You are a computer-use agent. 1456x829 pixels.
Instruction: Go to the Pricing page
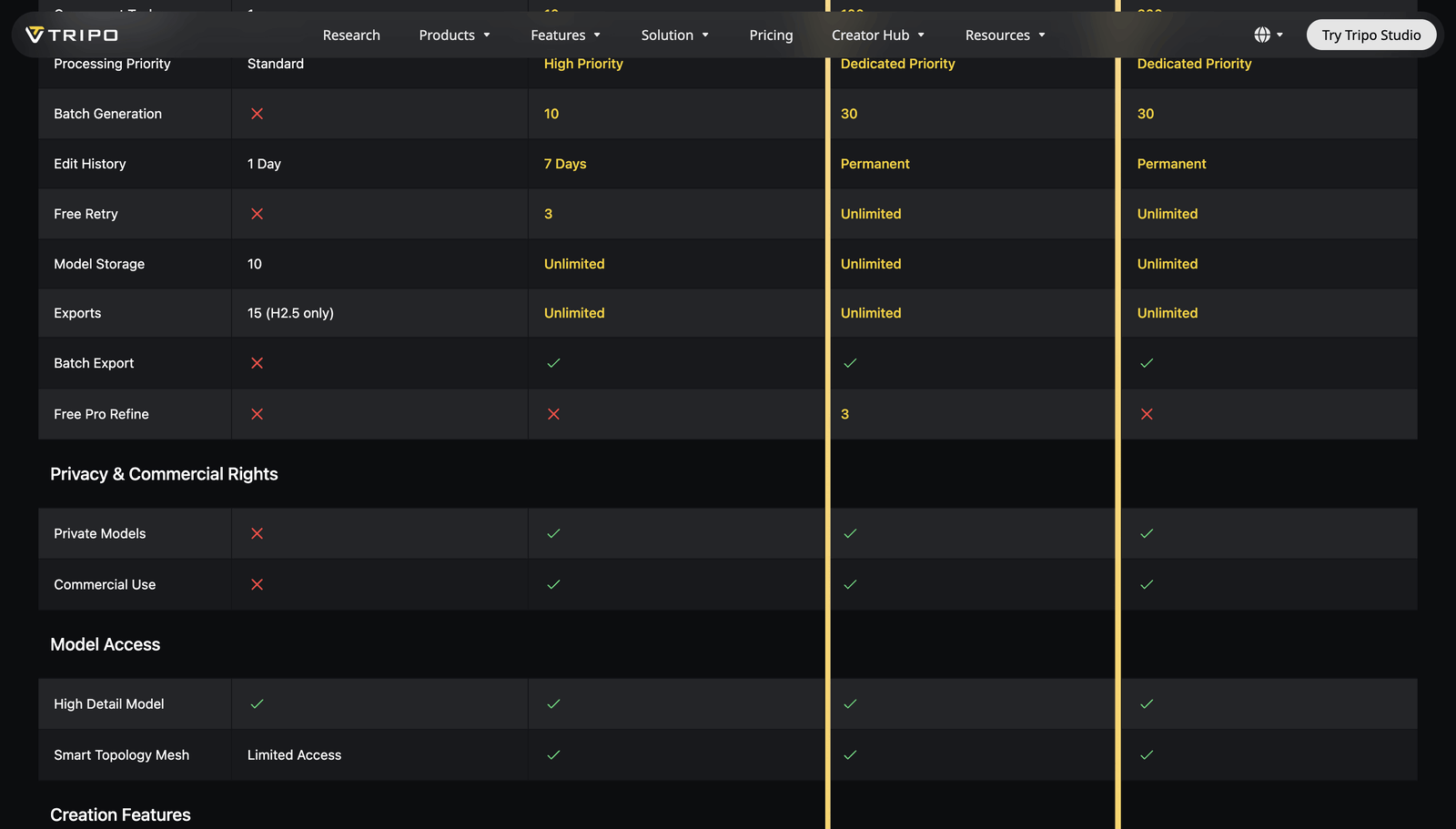tap(771, 35)
